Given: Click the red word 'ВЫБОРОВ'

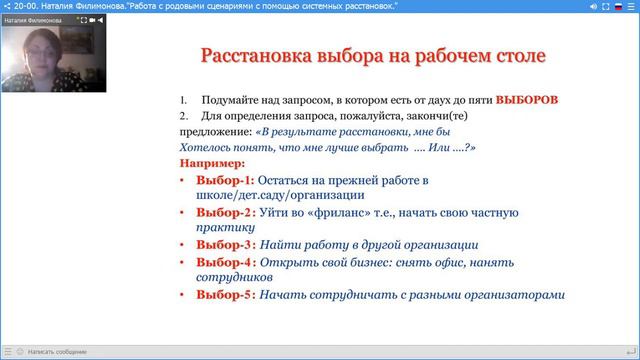Looking at the screenshot, I should click(527, 100).
